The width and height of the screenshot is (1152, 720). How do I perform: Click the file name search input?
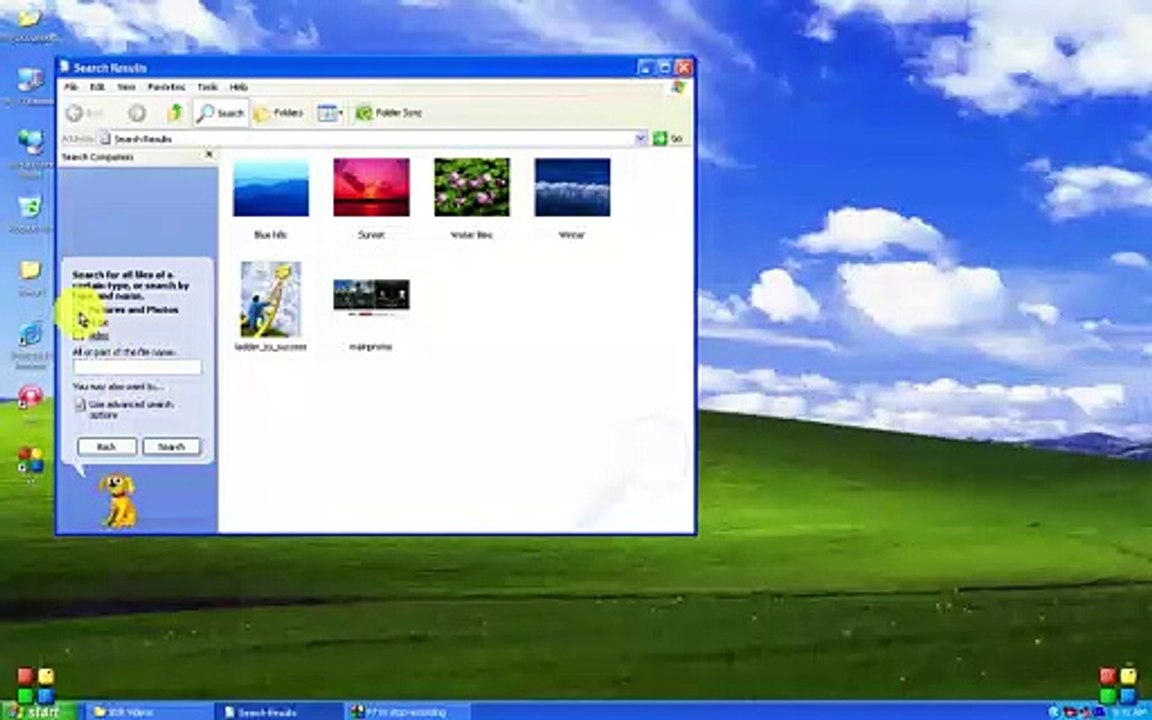tap(137, 367)
